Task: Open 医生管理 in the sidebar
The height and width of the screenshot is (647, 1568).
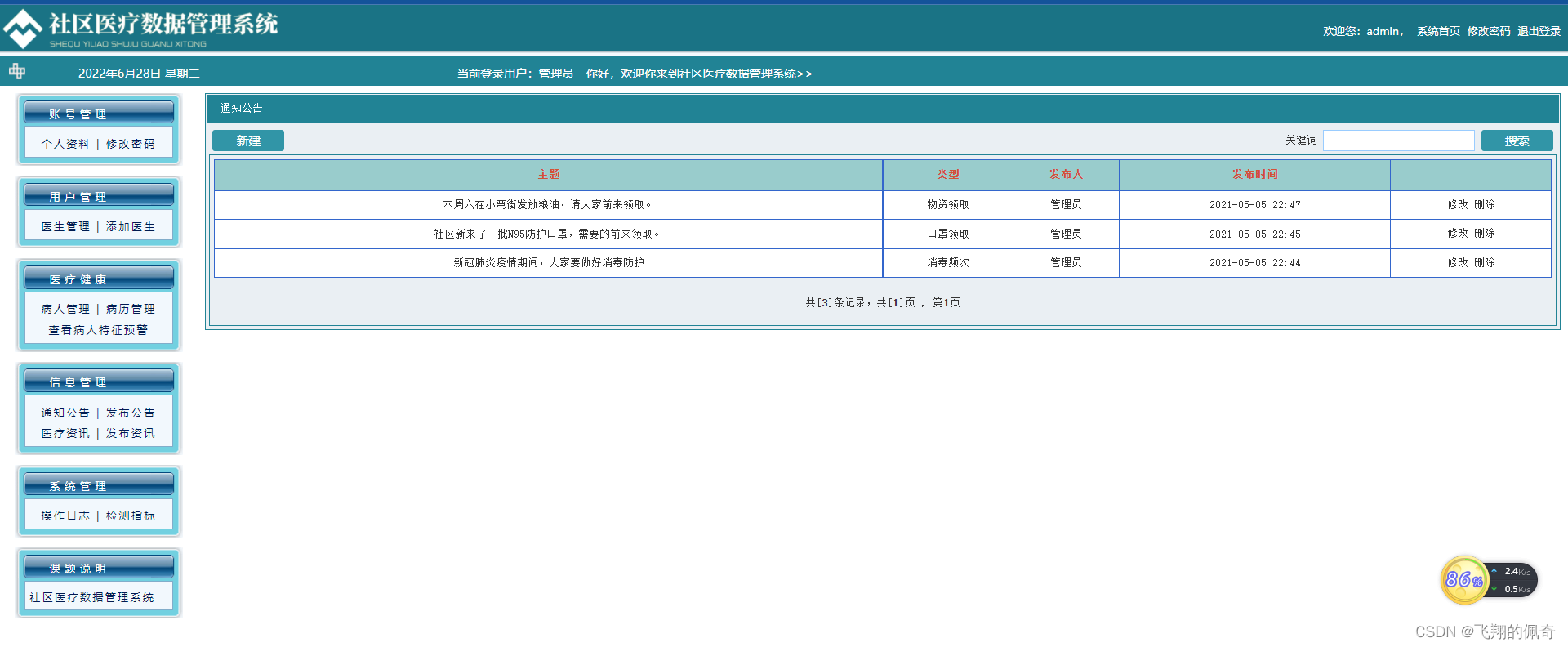Action: click(65, 226)
